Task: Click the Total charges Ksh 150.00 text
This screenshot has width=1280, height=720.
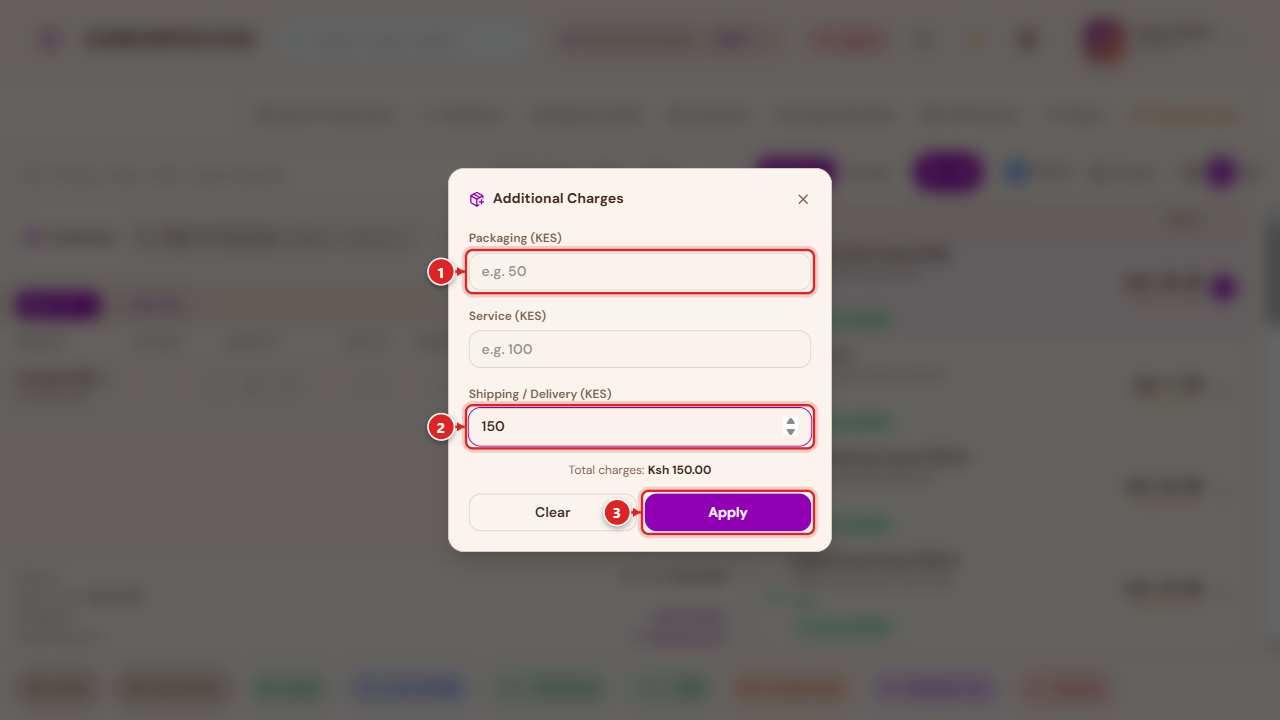Action: 640,470
